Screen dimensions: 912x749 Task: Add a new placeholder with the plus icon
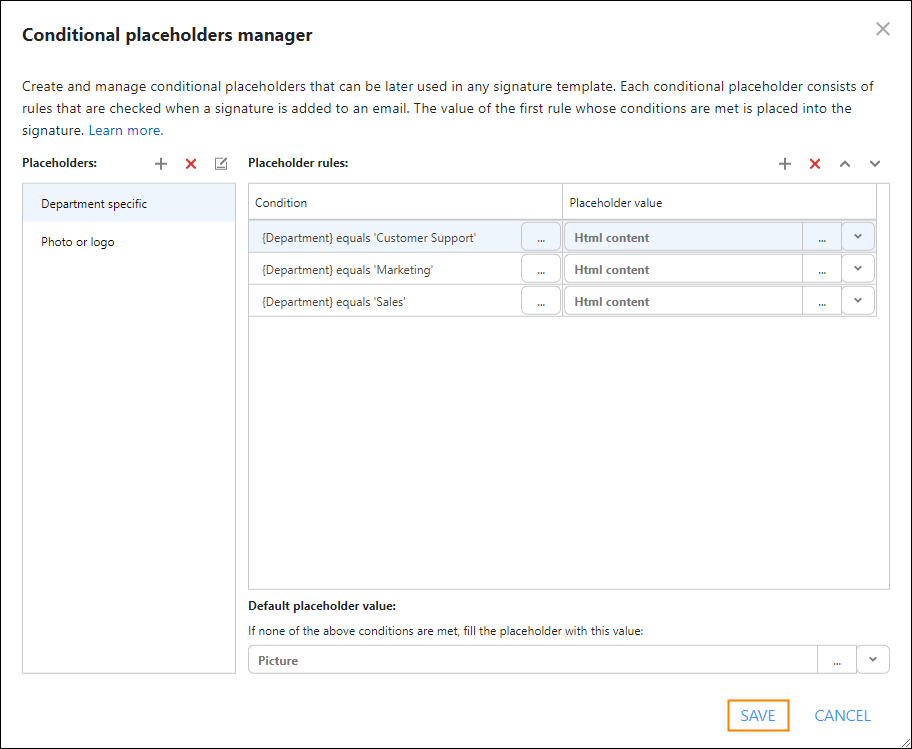click(x=161, y=163)
